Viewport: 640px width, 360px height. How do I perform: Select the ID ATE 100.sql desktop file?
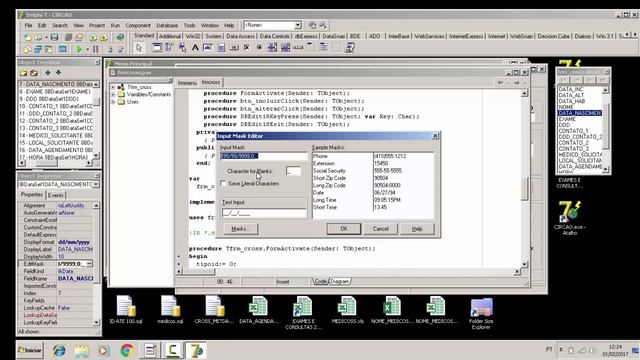126,310
